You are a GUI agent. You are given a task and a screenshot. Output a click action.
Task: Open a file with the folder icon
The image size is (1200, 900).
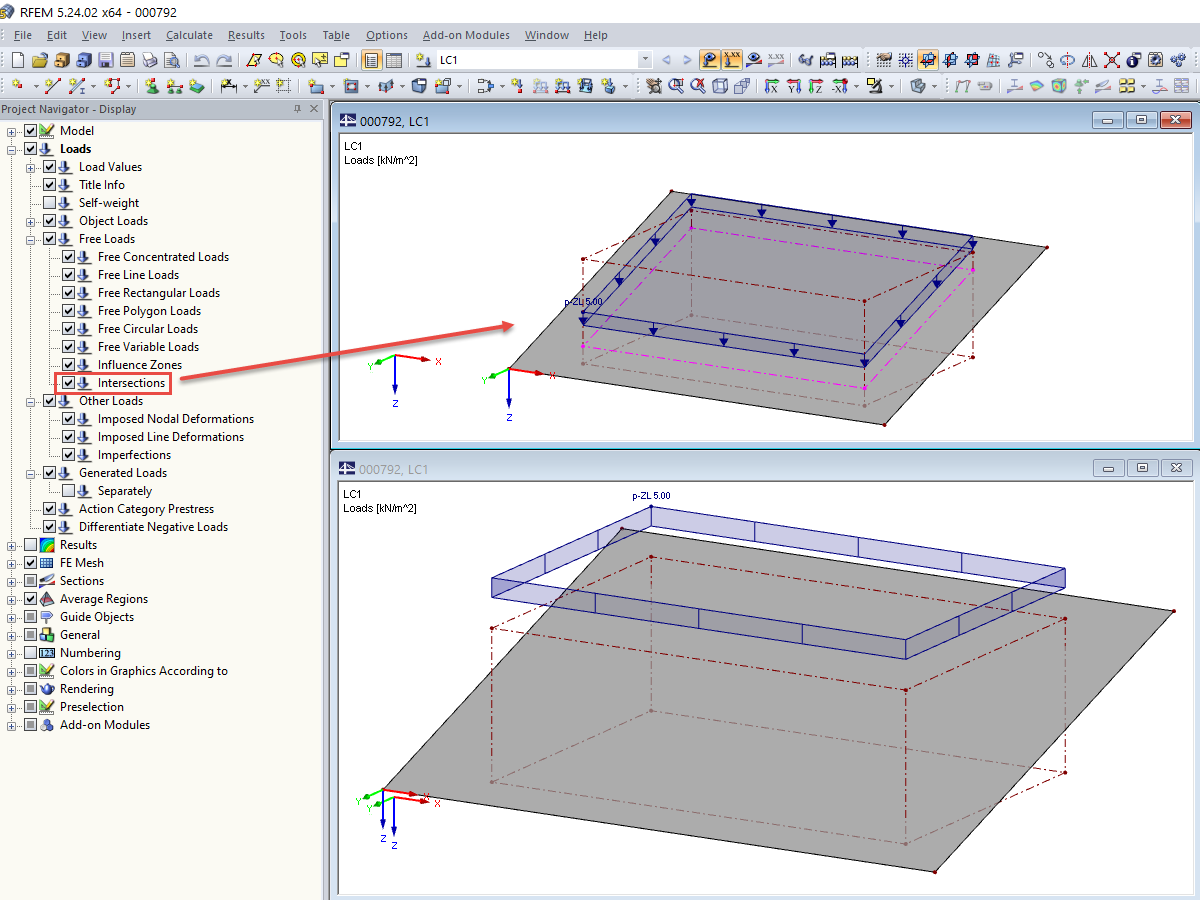pos(39,60)
